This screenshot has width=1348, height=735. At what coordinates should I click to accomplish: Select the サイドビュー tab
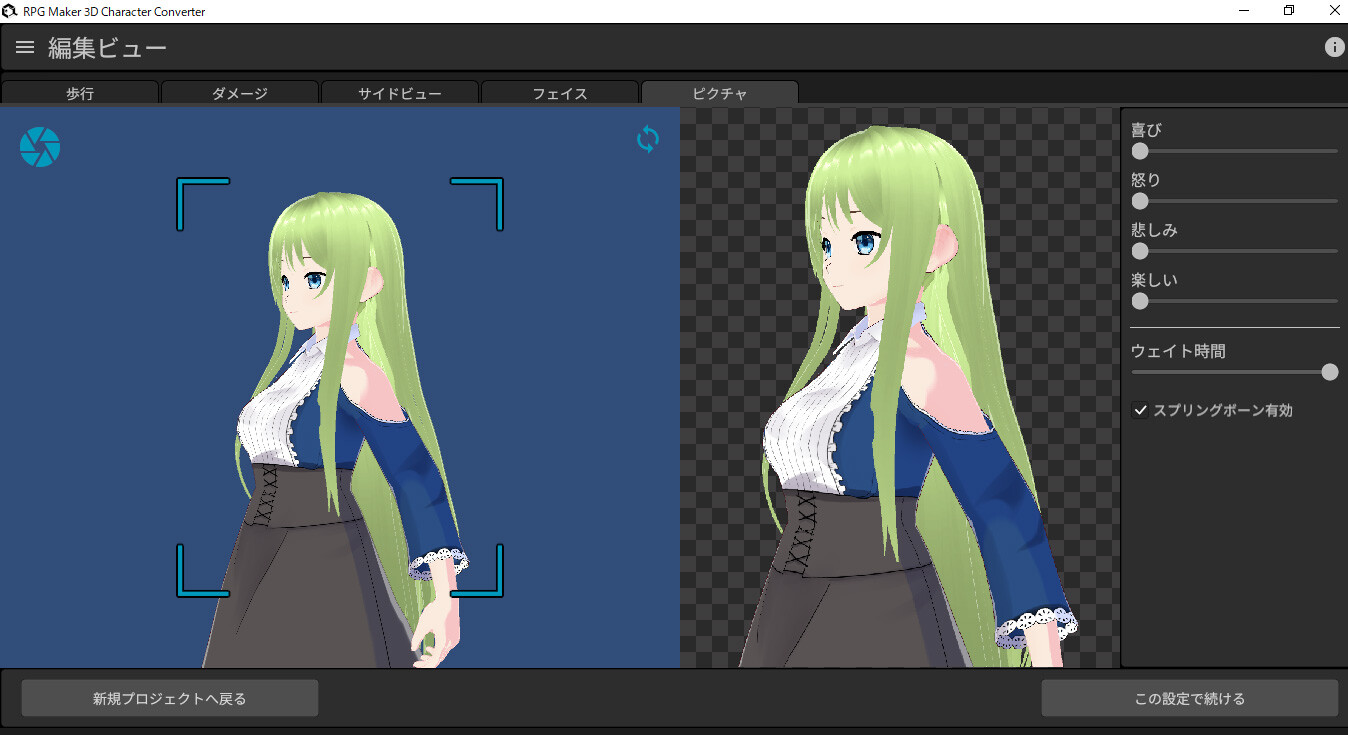(x=400, y=92)
